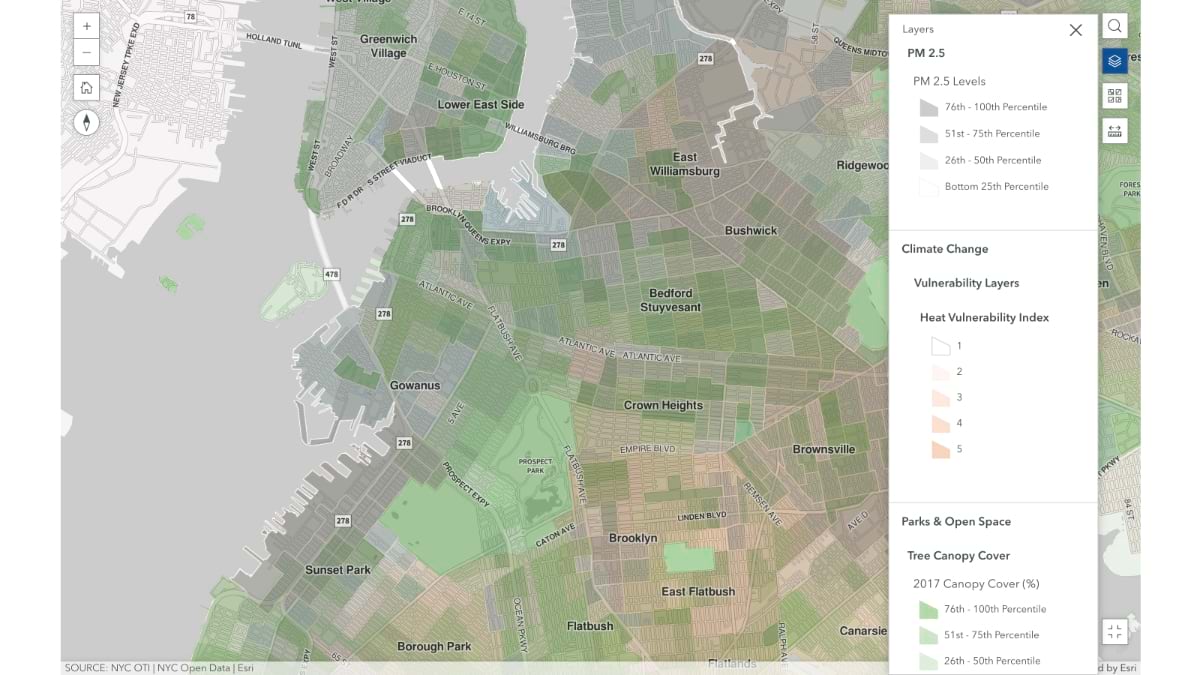Click Heat Vulnerability Index swatch 1

point(940,346)
